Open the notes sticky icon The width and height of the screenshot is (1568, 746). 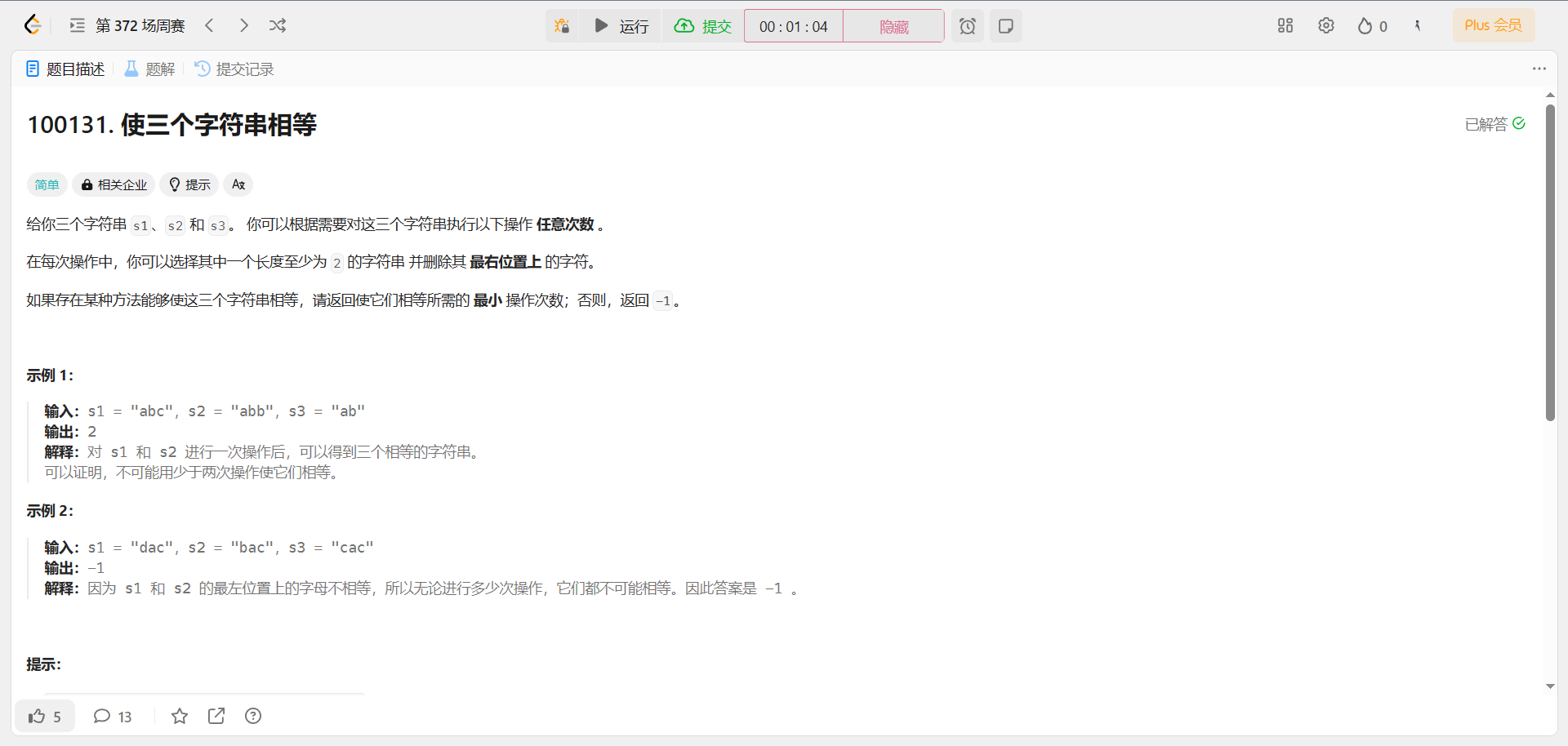click(x=1006, y=26)
